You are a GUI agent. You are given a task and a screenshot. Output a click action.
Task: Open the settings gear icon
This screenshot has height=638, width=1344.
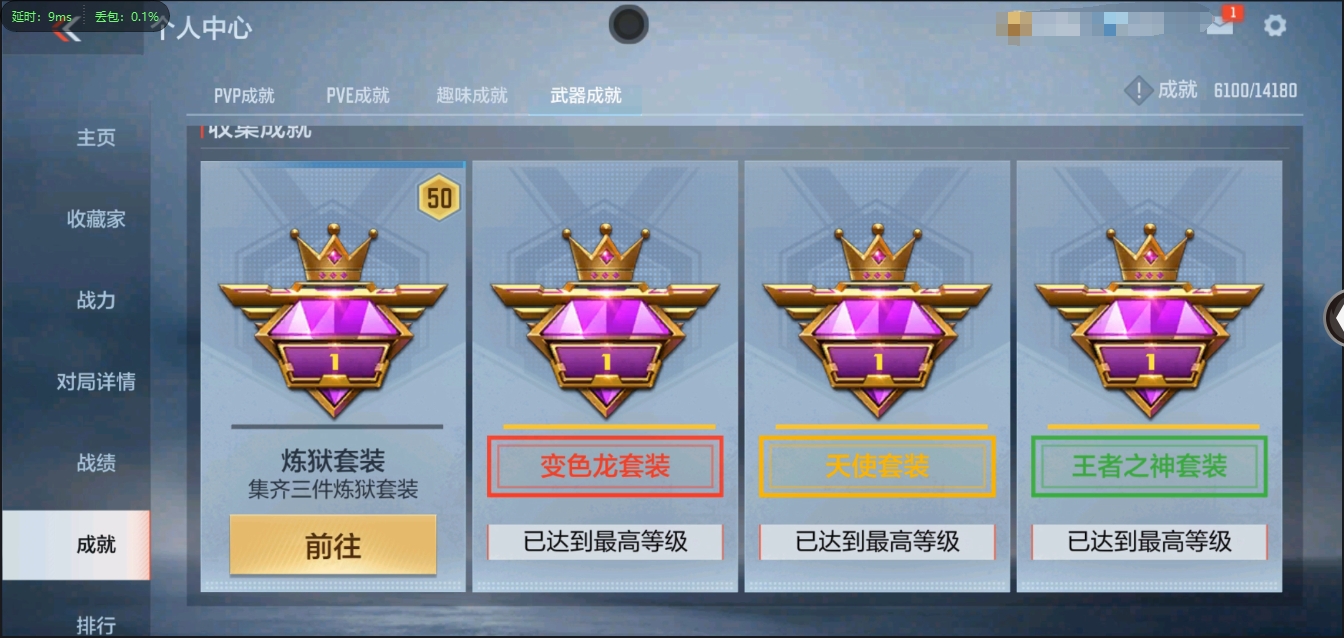pos(1275,26)
